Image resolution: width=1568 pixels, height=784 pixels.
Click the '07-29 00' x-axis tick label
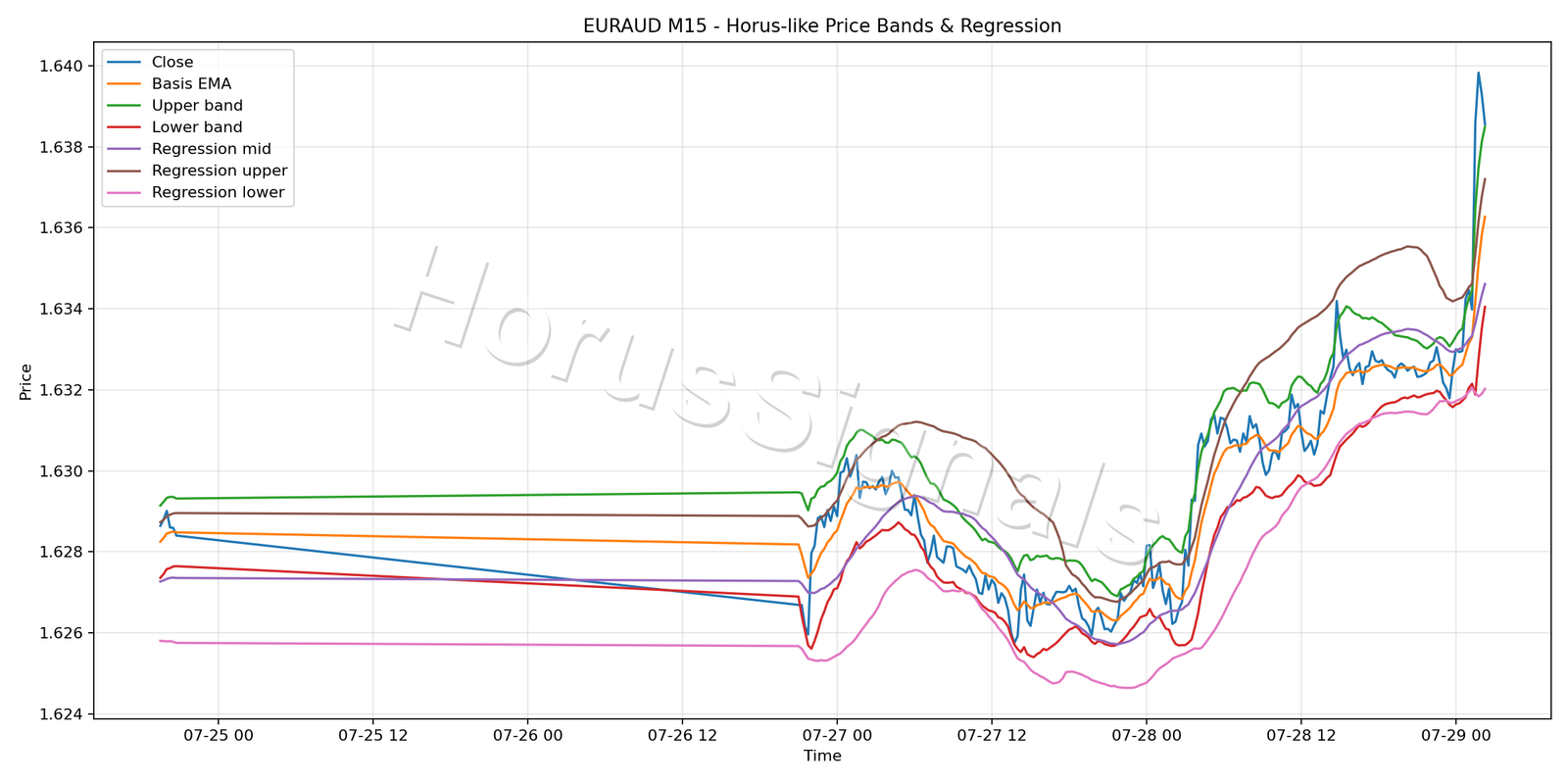tap(1455, 735)
